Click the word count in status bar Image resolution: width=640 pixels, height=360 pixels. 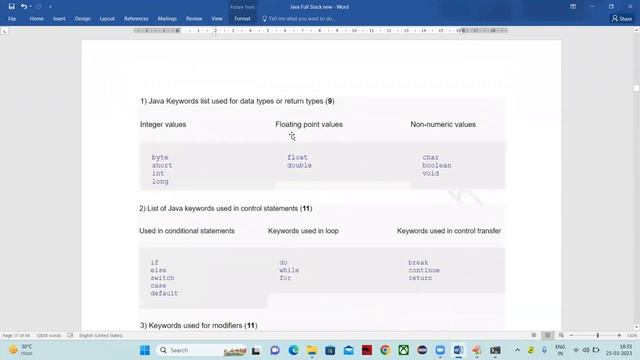(x=48, y=336)
